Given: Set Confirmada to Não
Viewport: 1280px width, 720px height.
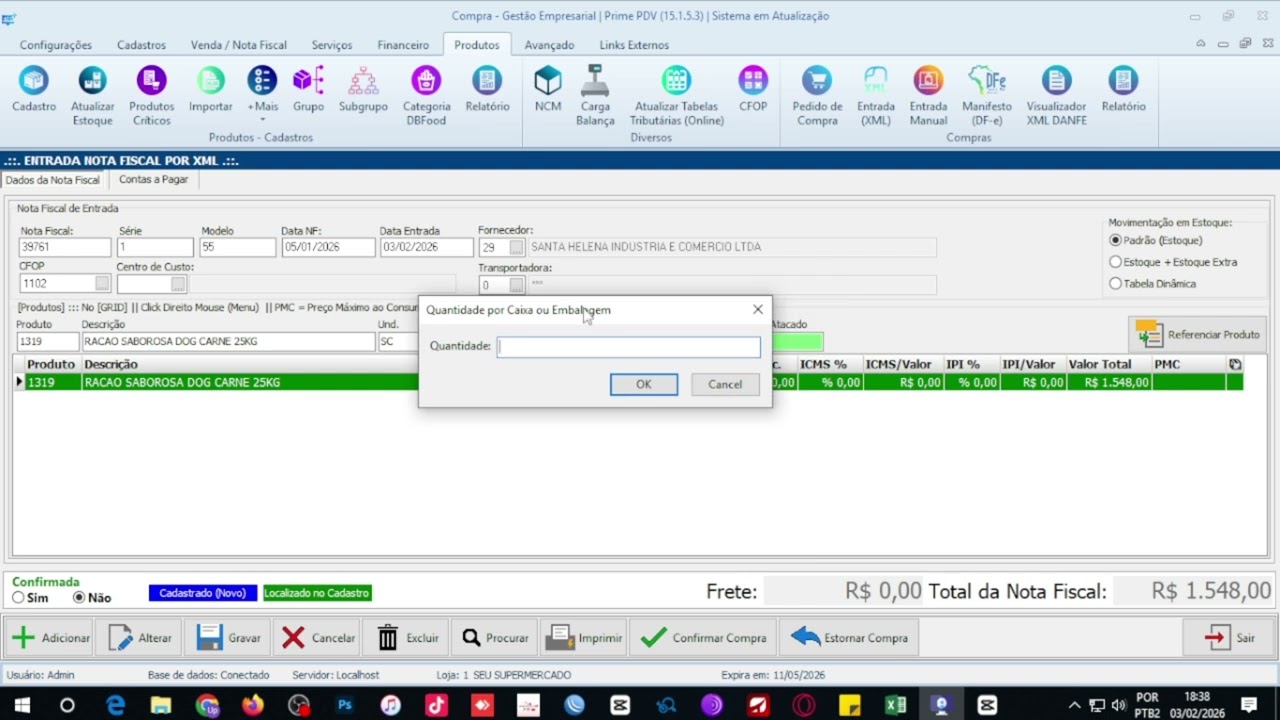Looking at the screenshot, I should tap(92, 598).
